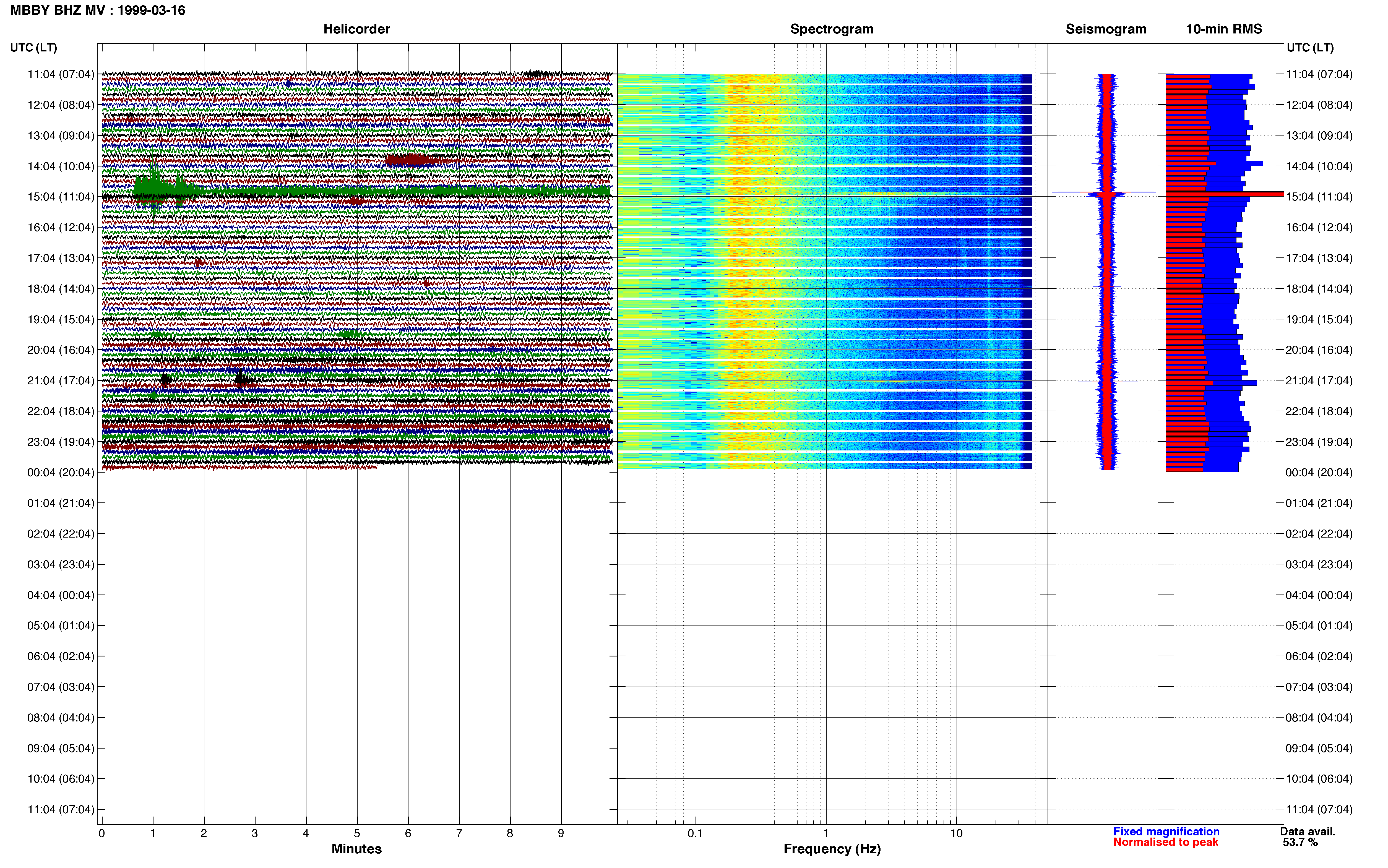1388x868 pixels.
Task: Select the 'Seismogram' panel heading
Action: click(x=1106, y=29)
